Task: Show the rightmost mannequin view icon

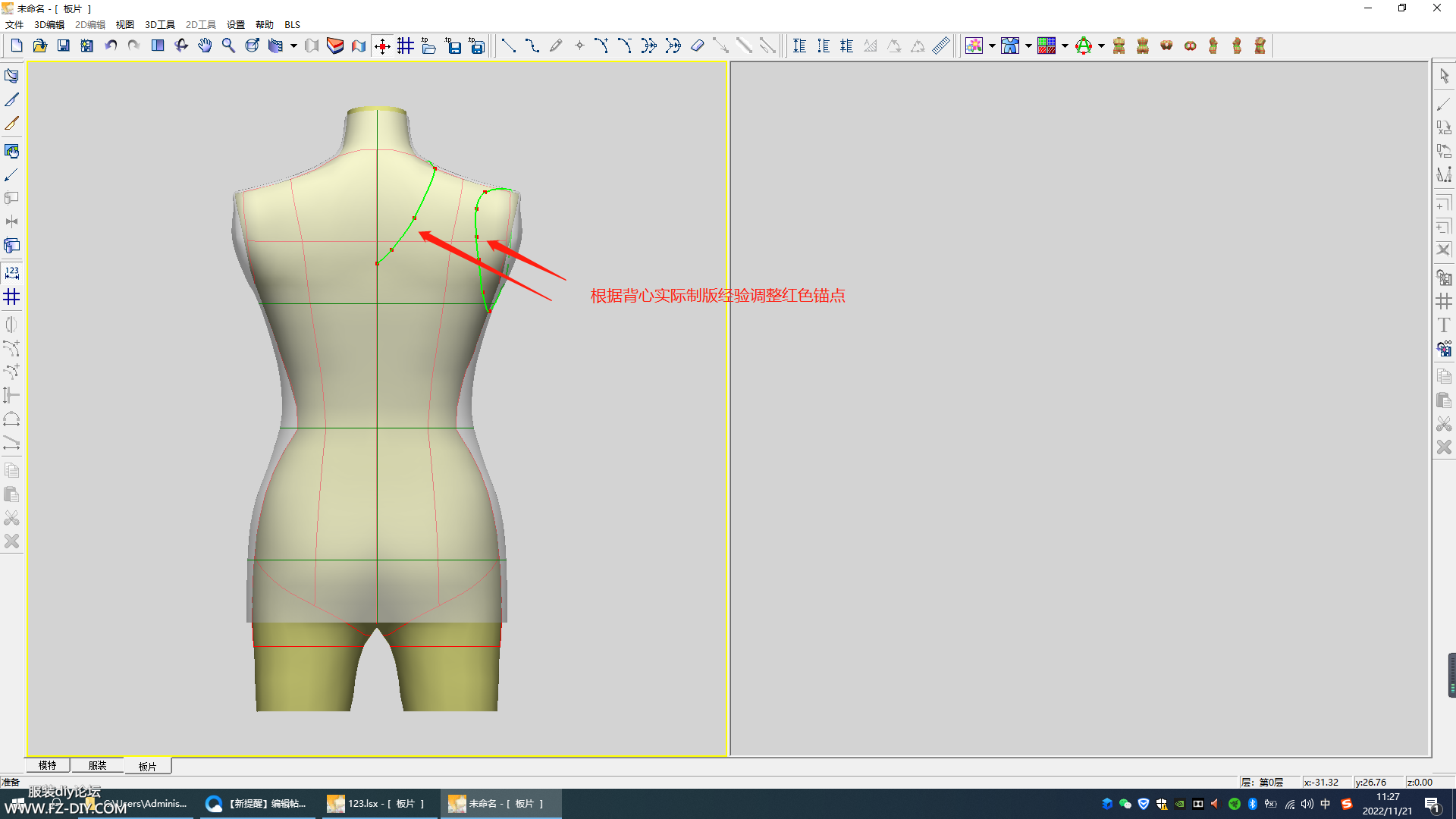Action: tap(1260, 46)
